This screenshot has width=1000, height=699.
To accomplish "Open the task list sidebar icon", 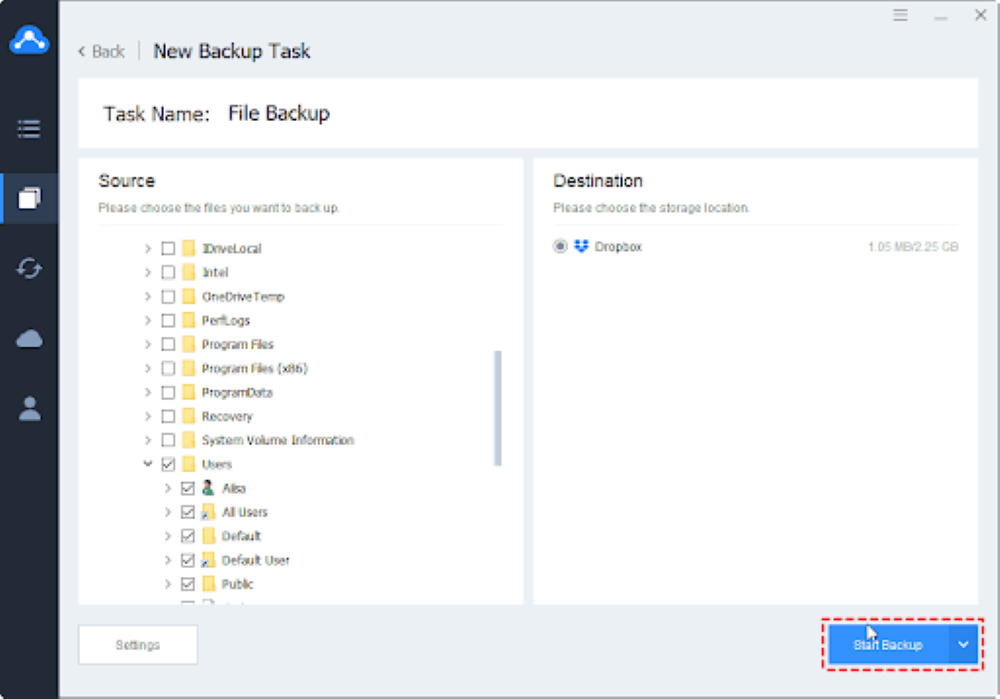I will click(x=29, y=129).
